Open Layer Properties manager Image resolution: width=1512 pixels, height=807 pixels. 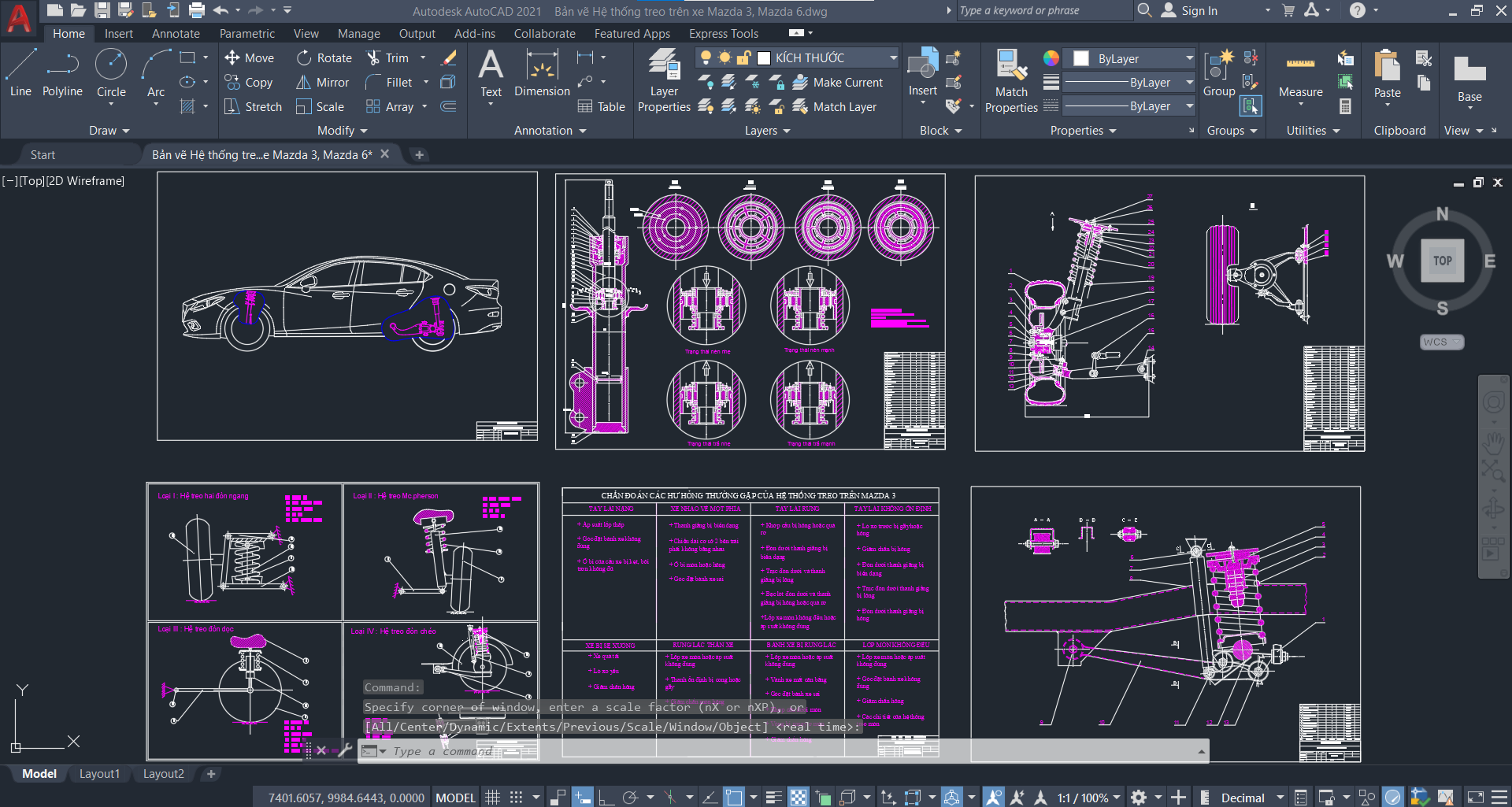tap(664, 80)
